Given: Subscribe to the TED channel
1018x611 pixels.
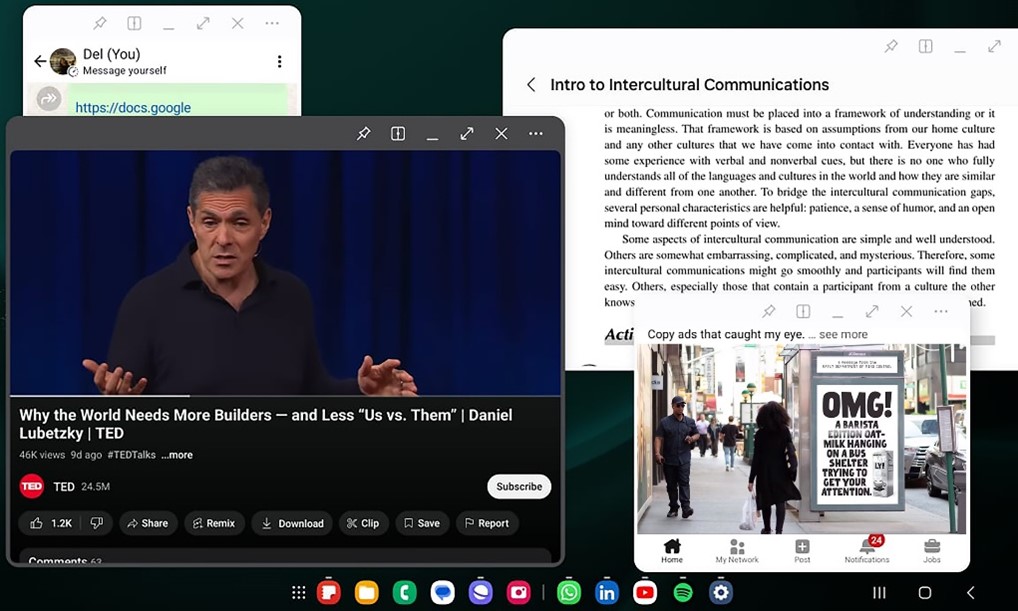Looking at the screenshot, I should coord(519,486).
